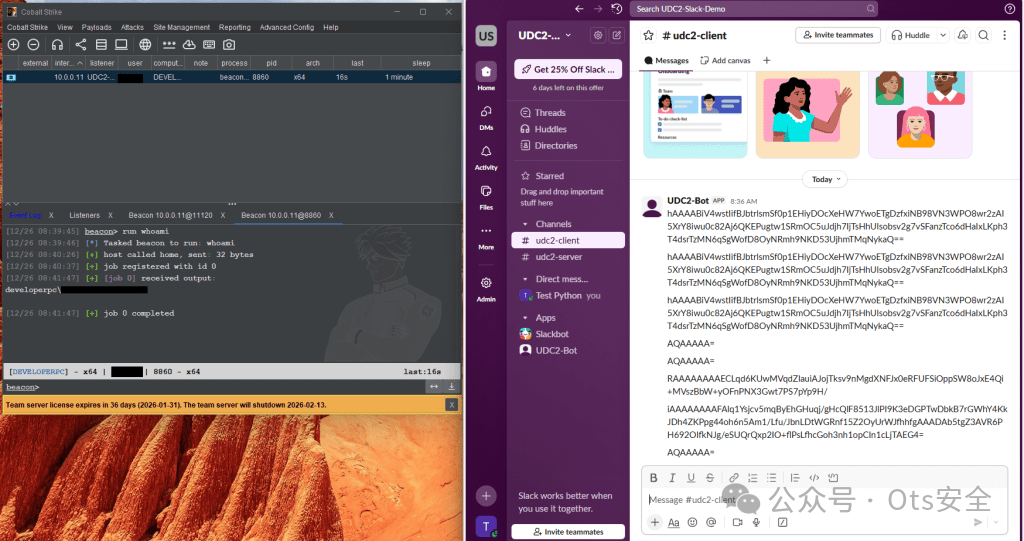
Task: Open Huddle options dropdown arrow
Action: (x=943, y=35)
